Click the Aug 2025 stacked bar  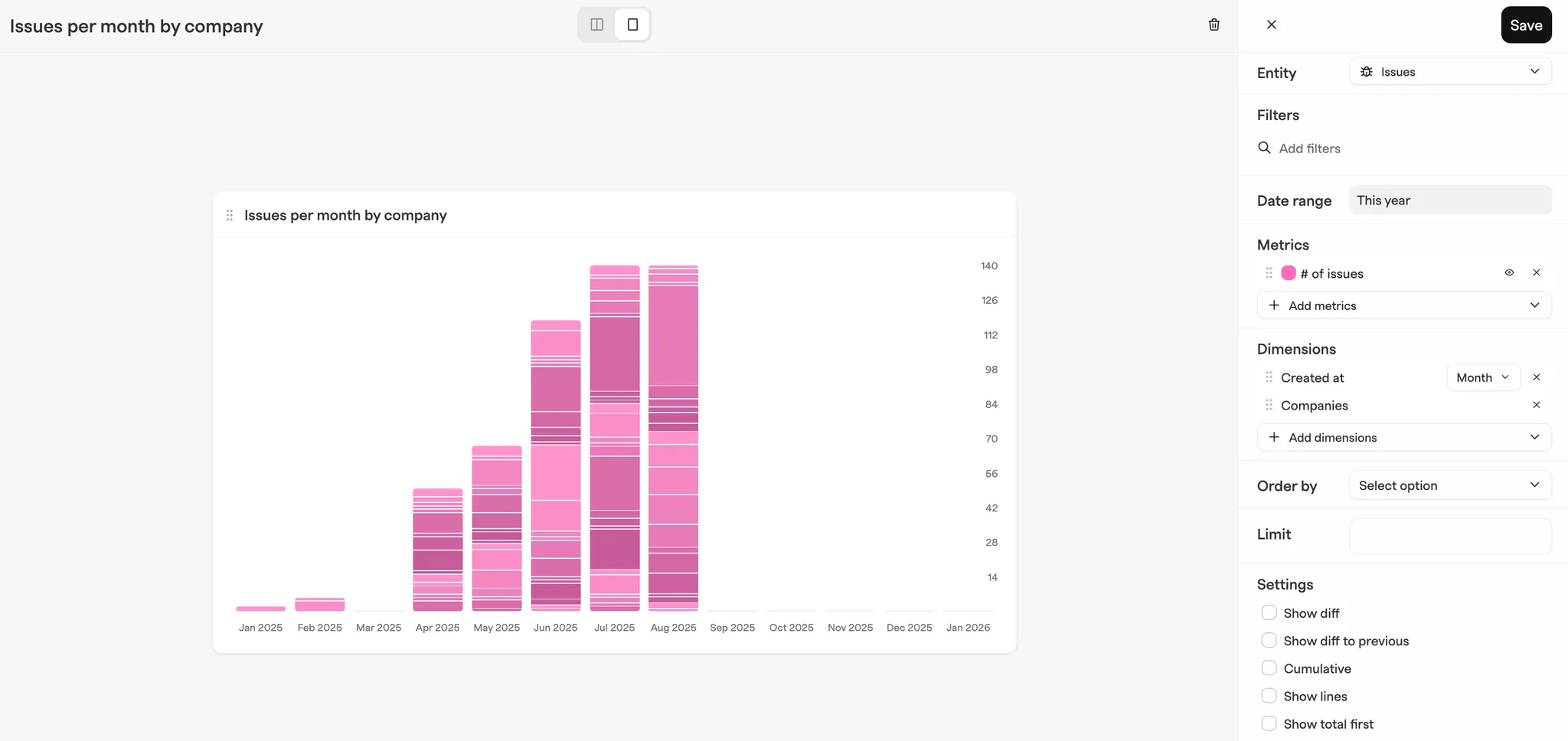pyautogui.click(x=674, y=438)
